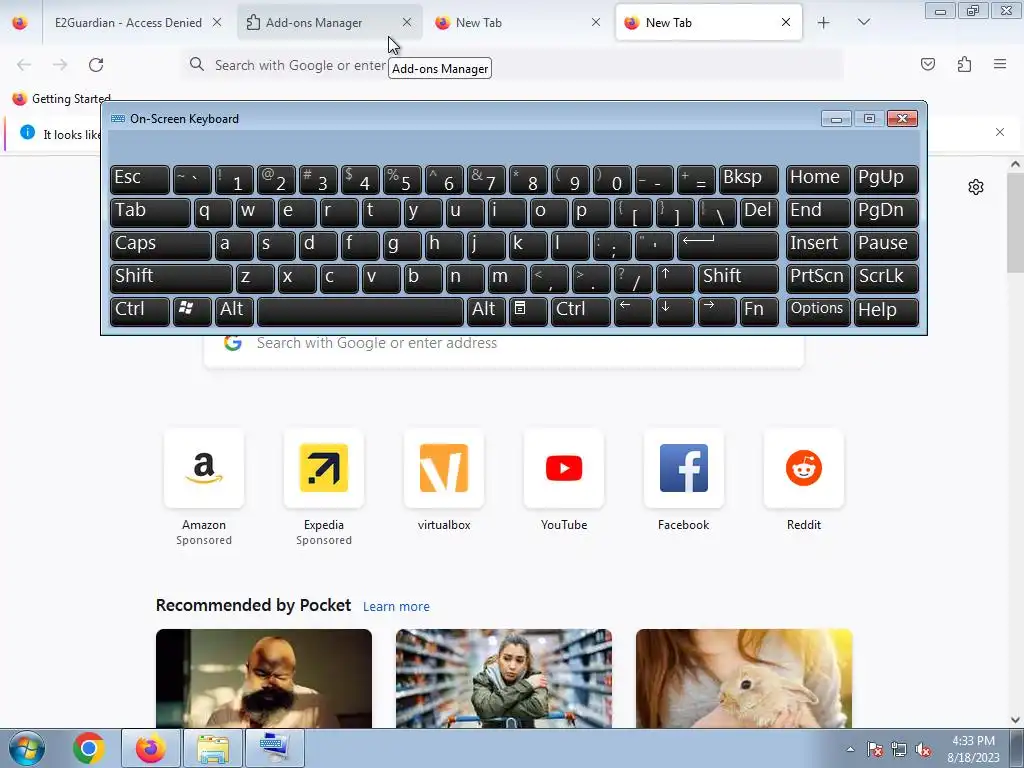Dismiss the notification bar with X
1024x768 pixels.
[x=1000, y=132]
